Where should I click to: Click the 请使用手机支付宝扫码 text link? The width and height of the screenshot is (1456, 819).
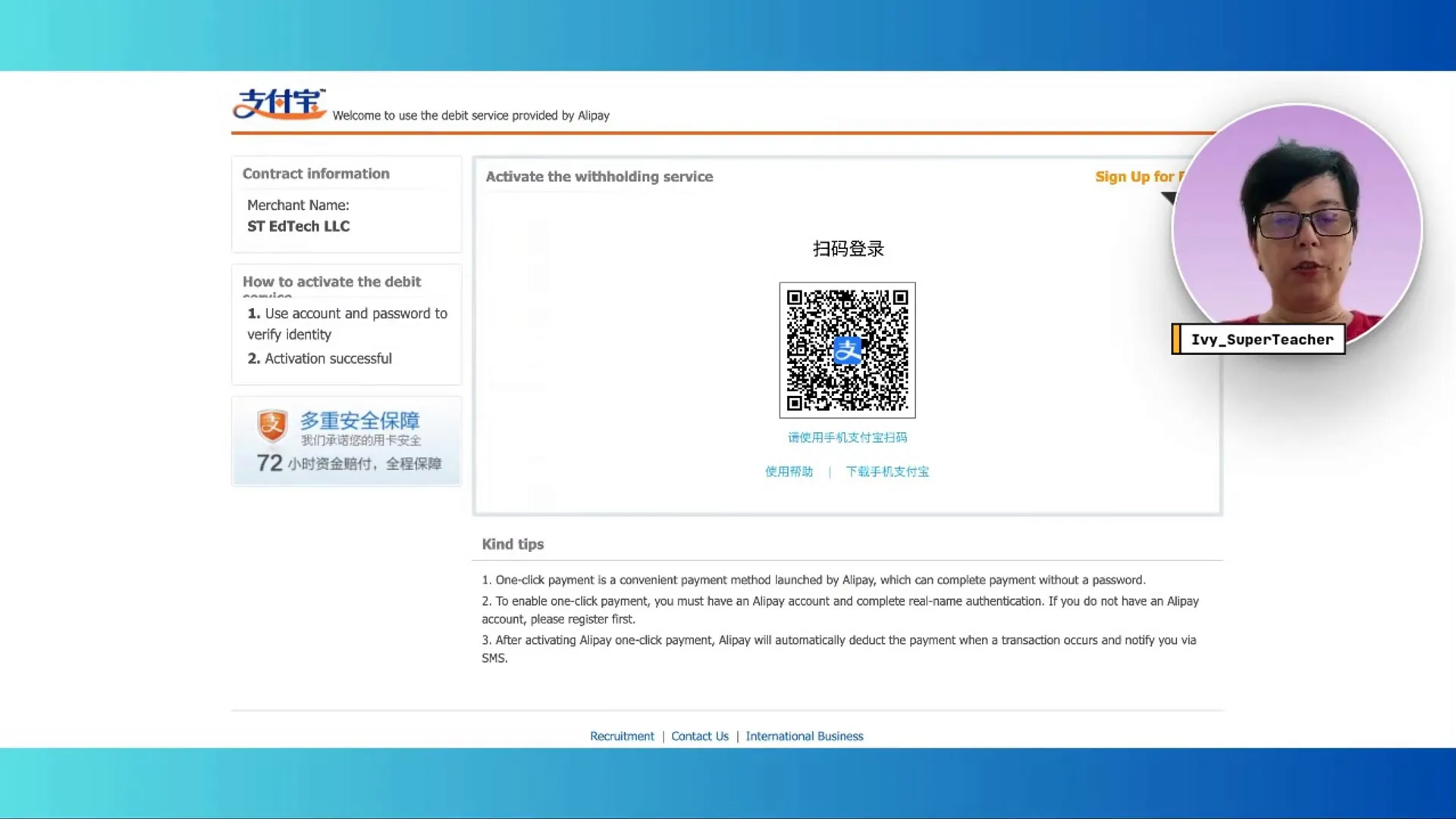point(847,438)
